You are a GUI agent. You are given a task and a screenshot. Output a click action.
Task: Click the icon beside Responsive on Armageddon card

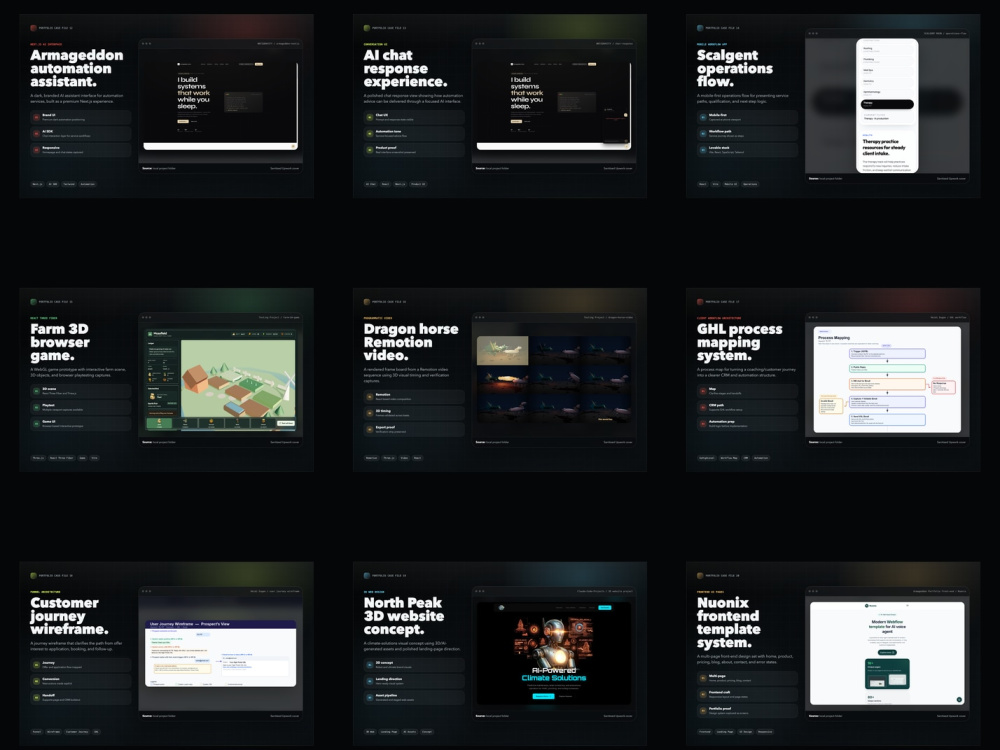[x=36, y=150]
